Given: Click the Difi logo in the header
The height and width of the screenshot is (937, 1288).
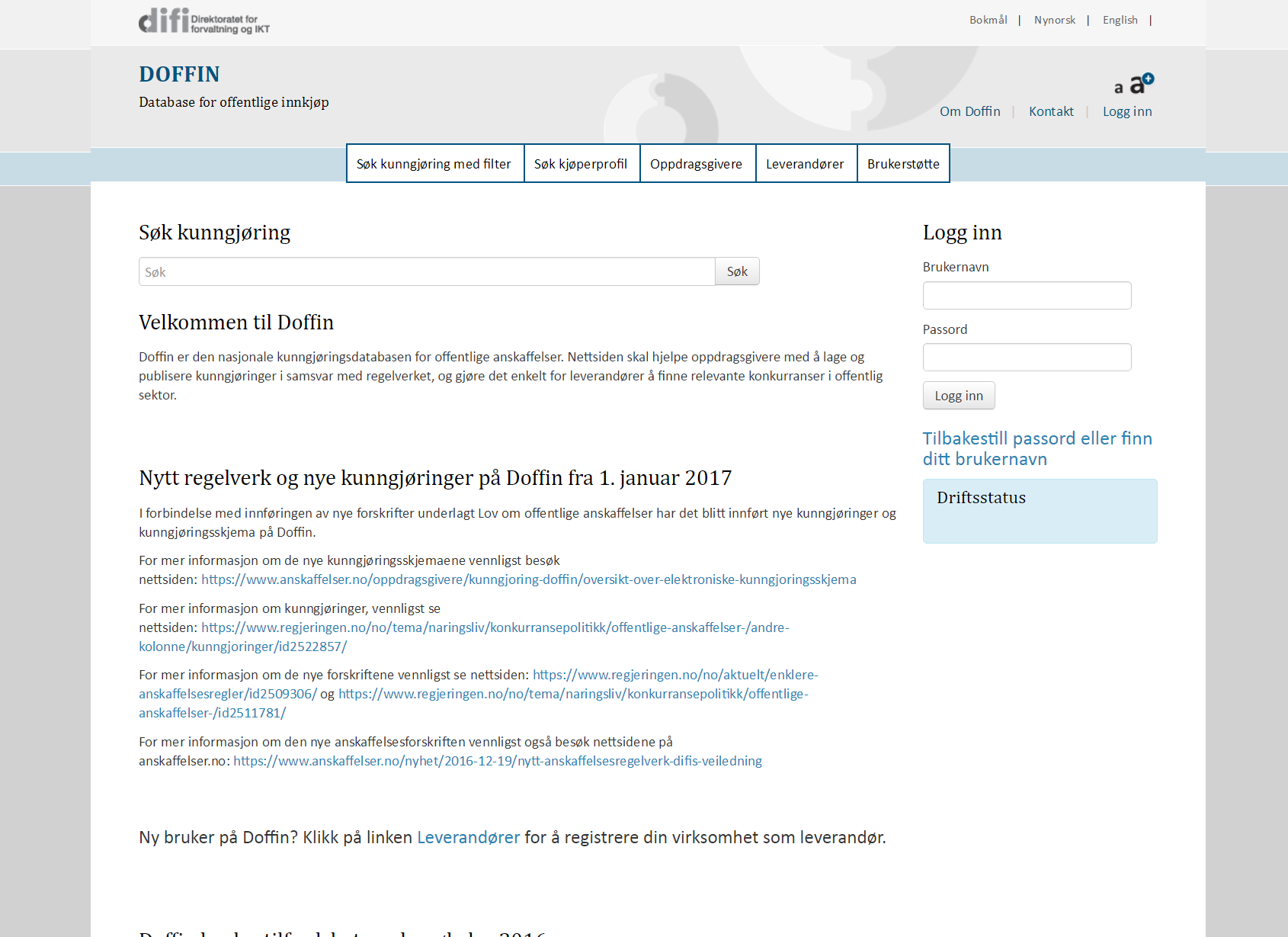Looking at the screenshot, I should 204,21.
